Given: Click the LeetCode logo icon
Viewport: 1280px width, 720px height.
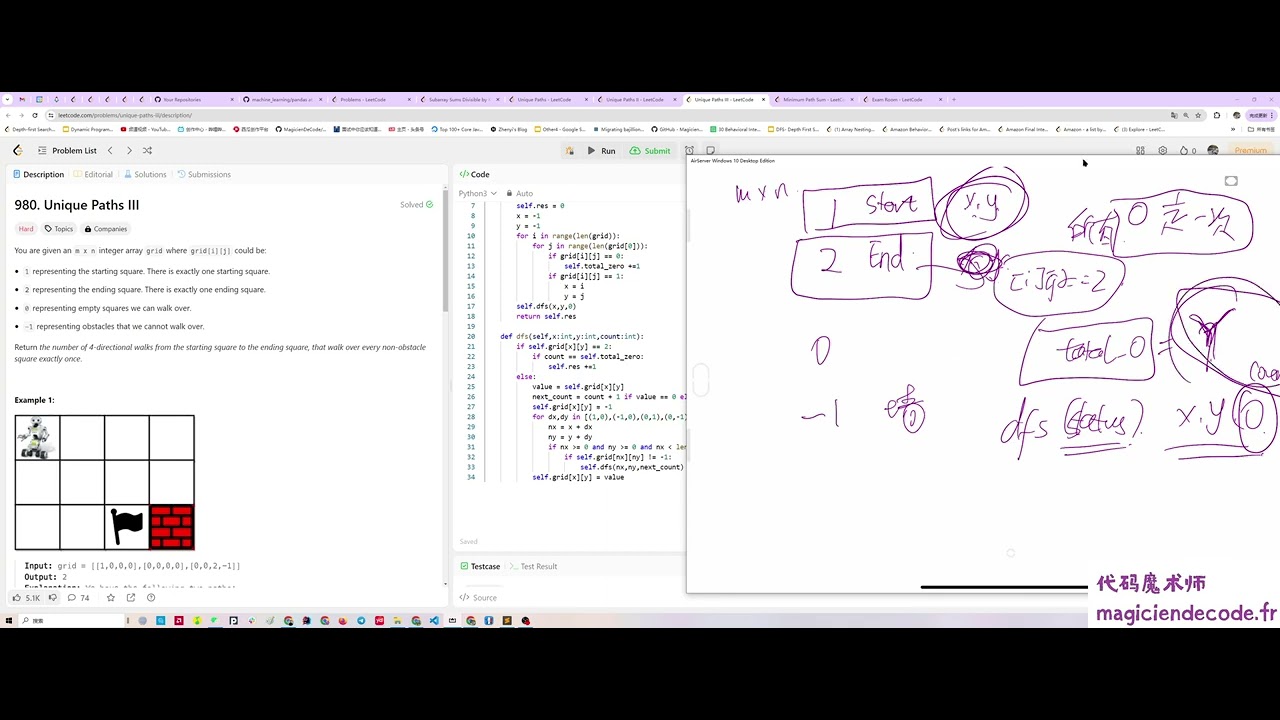Looking at the screenshot, I should tap(17, 150).
